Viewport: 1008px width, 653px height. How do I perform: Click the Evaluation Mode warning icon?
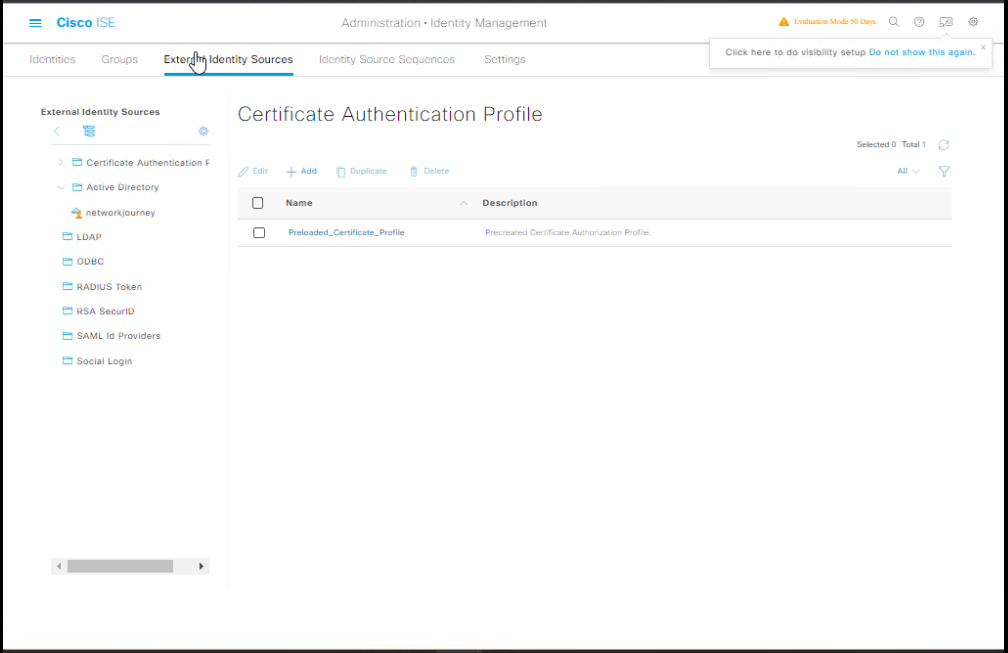[x=784, y=22]
